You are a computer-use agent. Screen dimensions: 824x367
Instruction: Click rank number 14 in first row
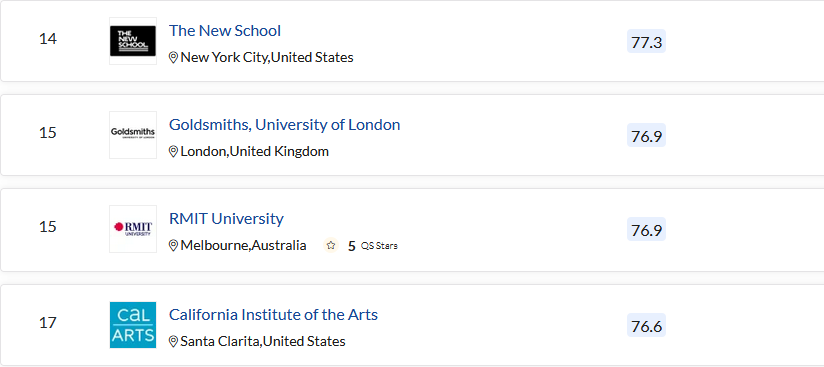[48, 39]
